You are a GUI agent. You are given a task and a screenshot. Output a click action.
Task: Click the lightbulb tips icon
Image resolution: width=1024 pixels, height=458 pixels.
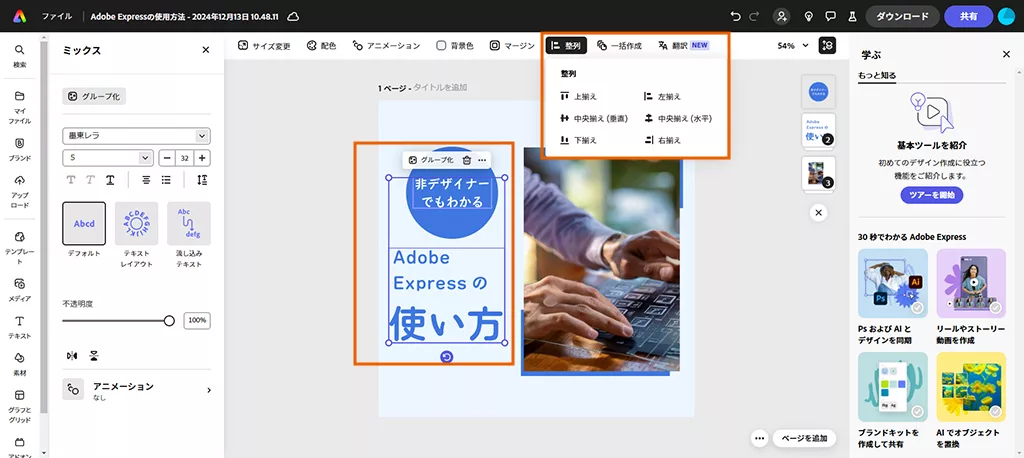tap(808, 16)
